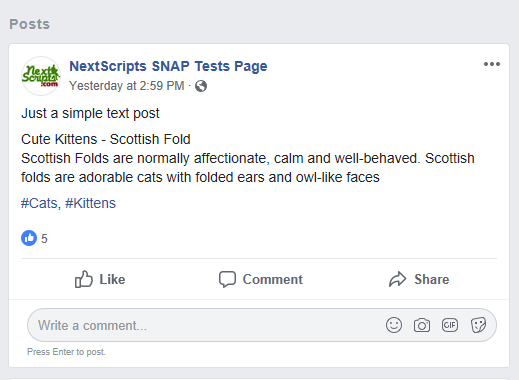Open the sticker picker icon
This screenshot has width=519, height=380.
[478, 325]
